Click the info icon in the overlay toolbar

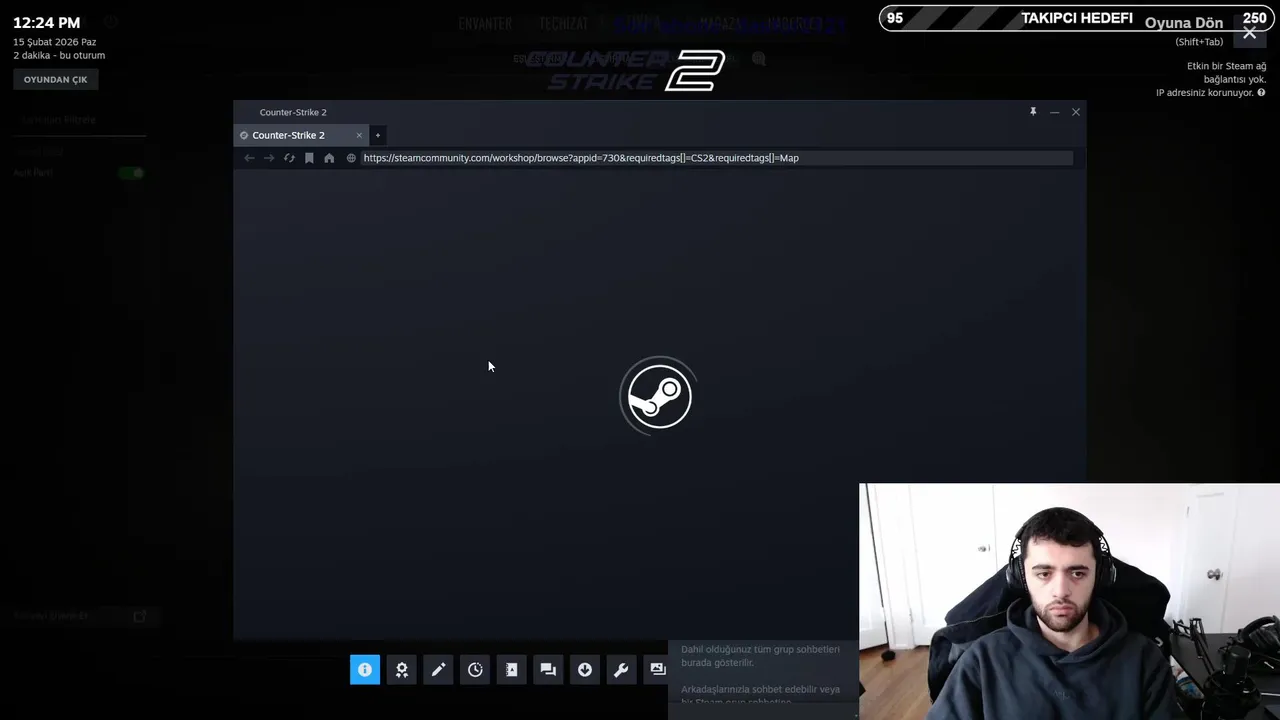tap(365, 670)
